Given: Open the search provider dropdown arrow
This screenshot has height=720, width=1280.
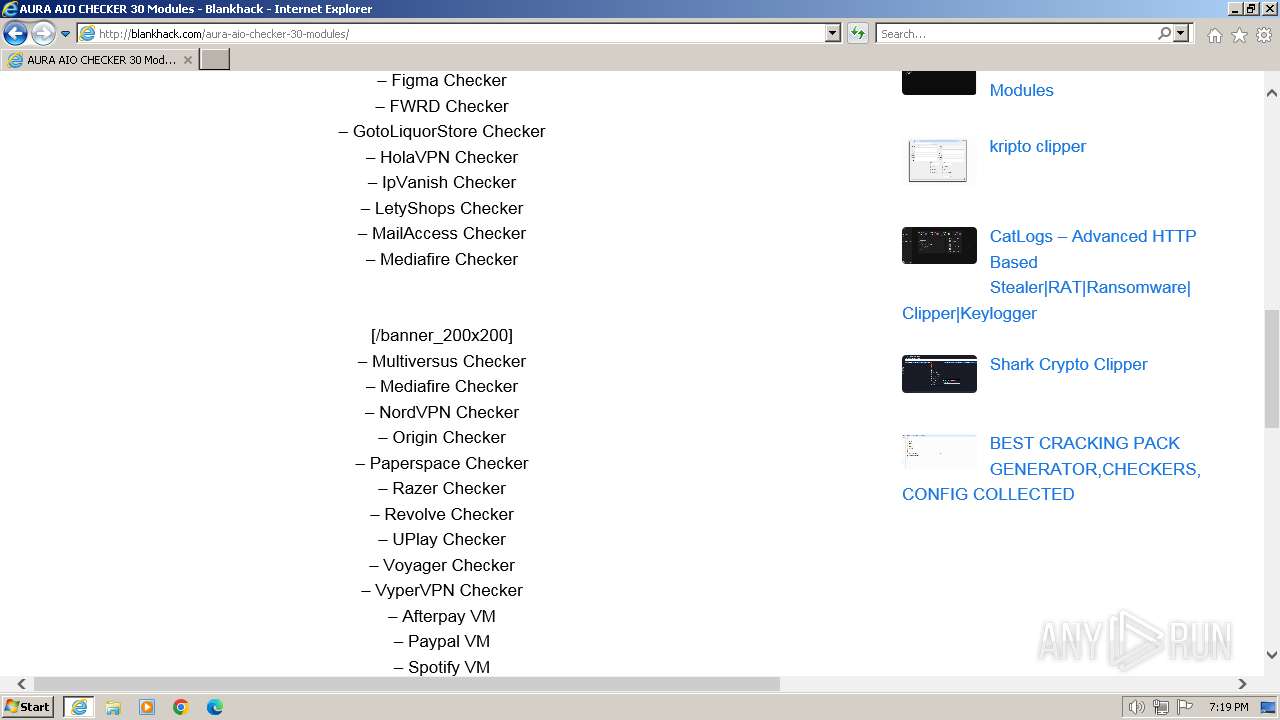Looking at the screenshot, I should (x=1181, y=34).
